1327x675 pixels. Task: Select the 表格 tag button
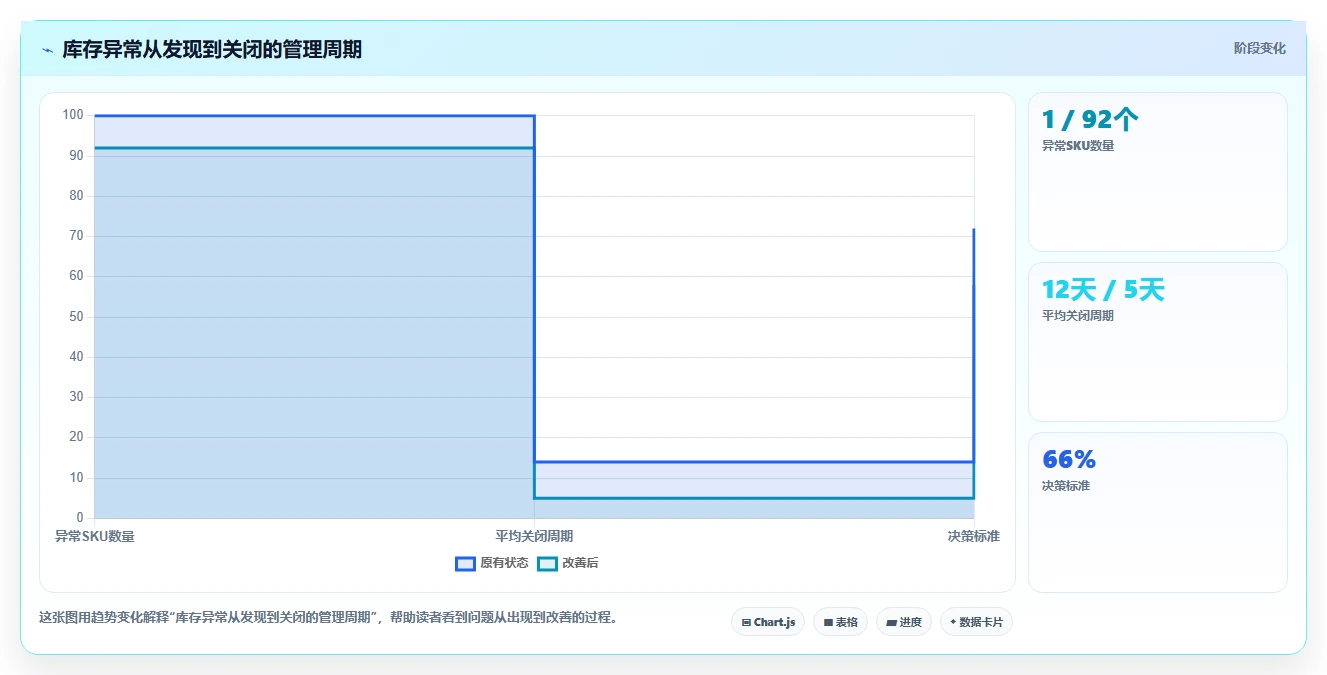click(x=840, y=622)
